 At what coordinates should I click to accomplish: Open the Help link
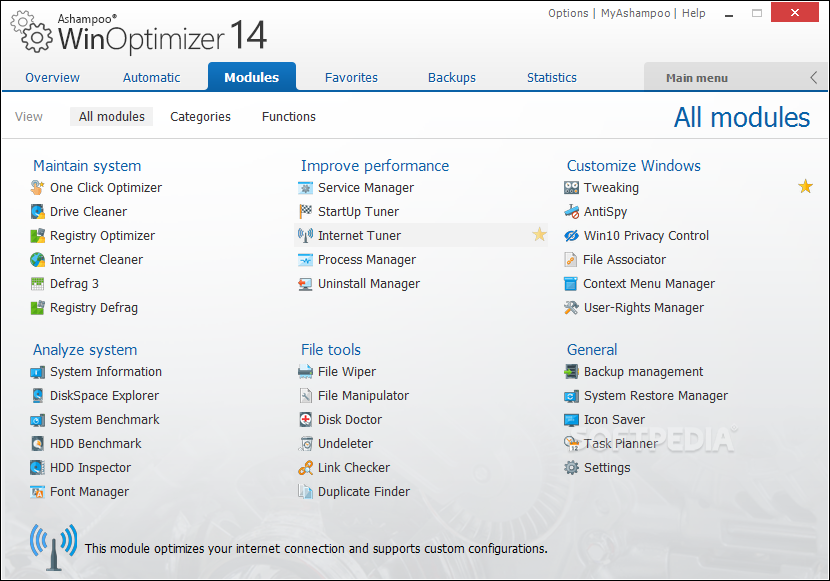pyautogui.click(x=693, y=13)
